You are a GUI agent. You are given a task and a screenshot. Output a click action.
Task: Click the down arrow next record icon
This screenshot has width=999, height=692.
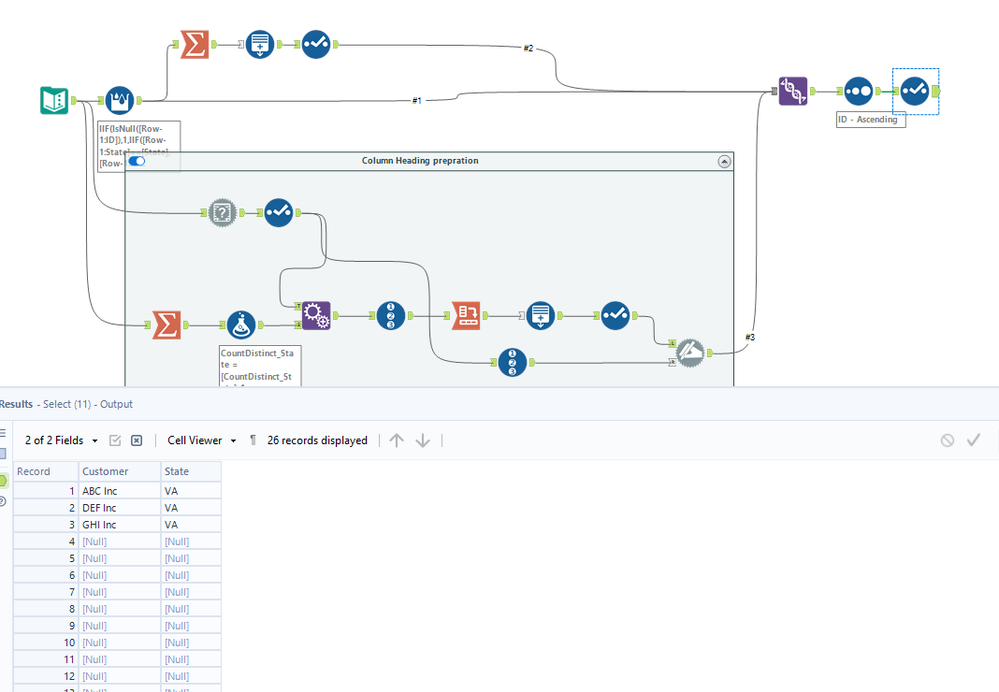pyautogui.click(x=422, y=440)
